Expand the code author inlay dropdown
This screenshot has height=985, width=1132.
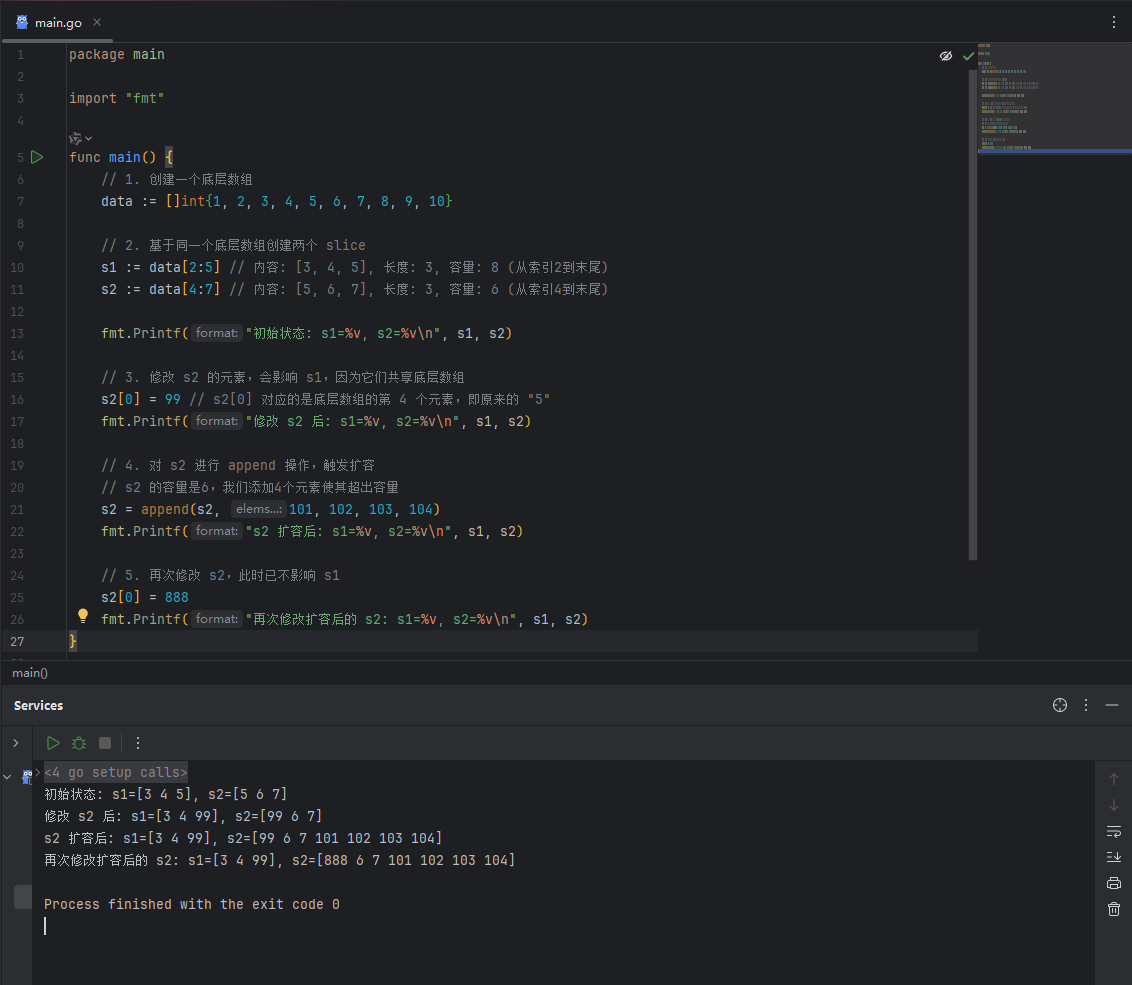[80, 138]
